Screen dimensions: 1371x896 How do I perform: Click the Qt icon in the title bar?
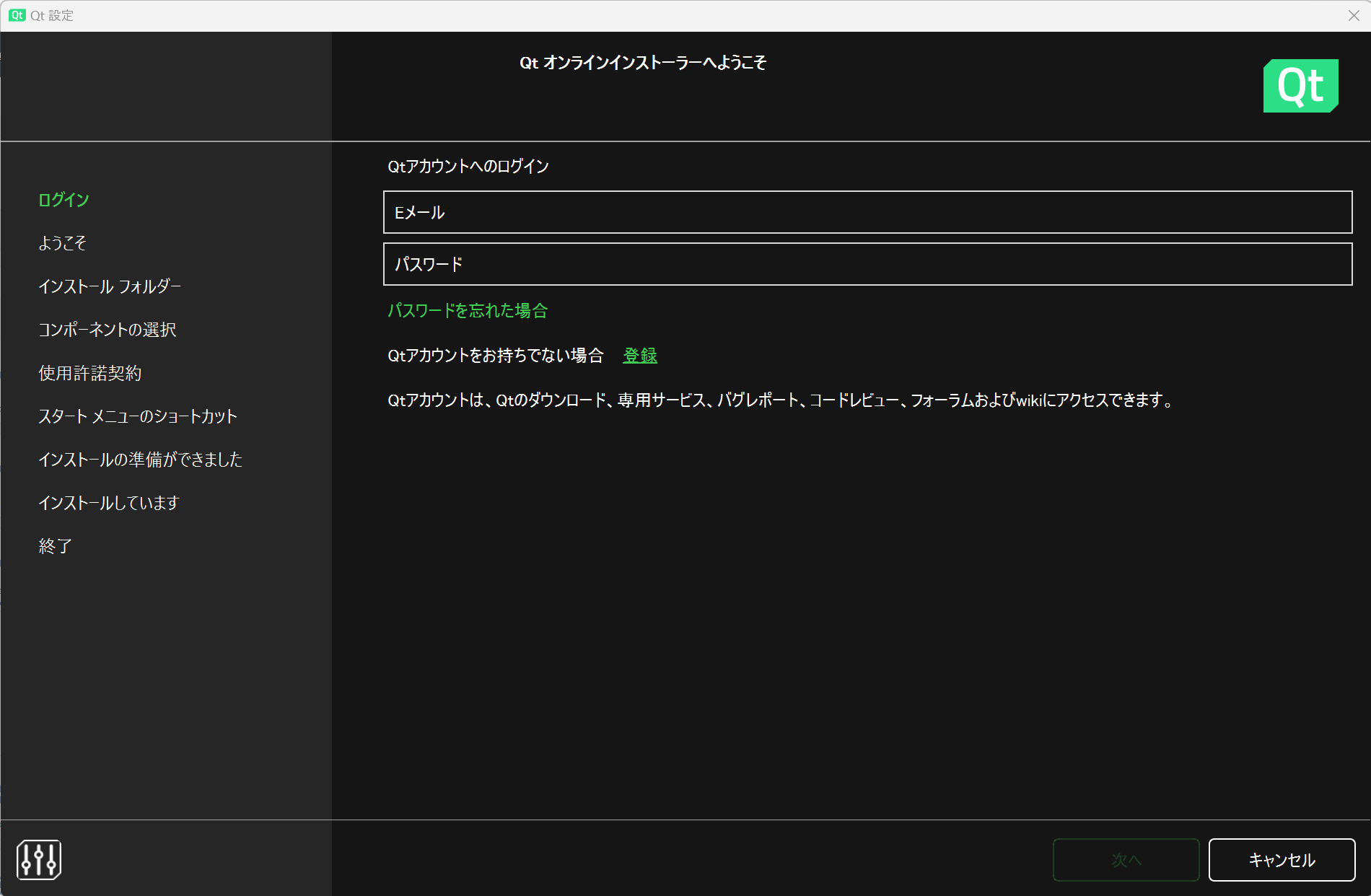(x=17, y=15)
